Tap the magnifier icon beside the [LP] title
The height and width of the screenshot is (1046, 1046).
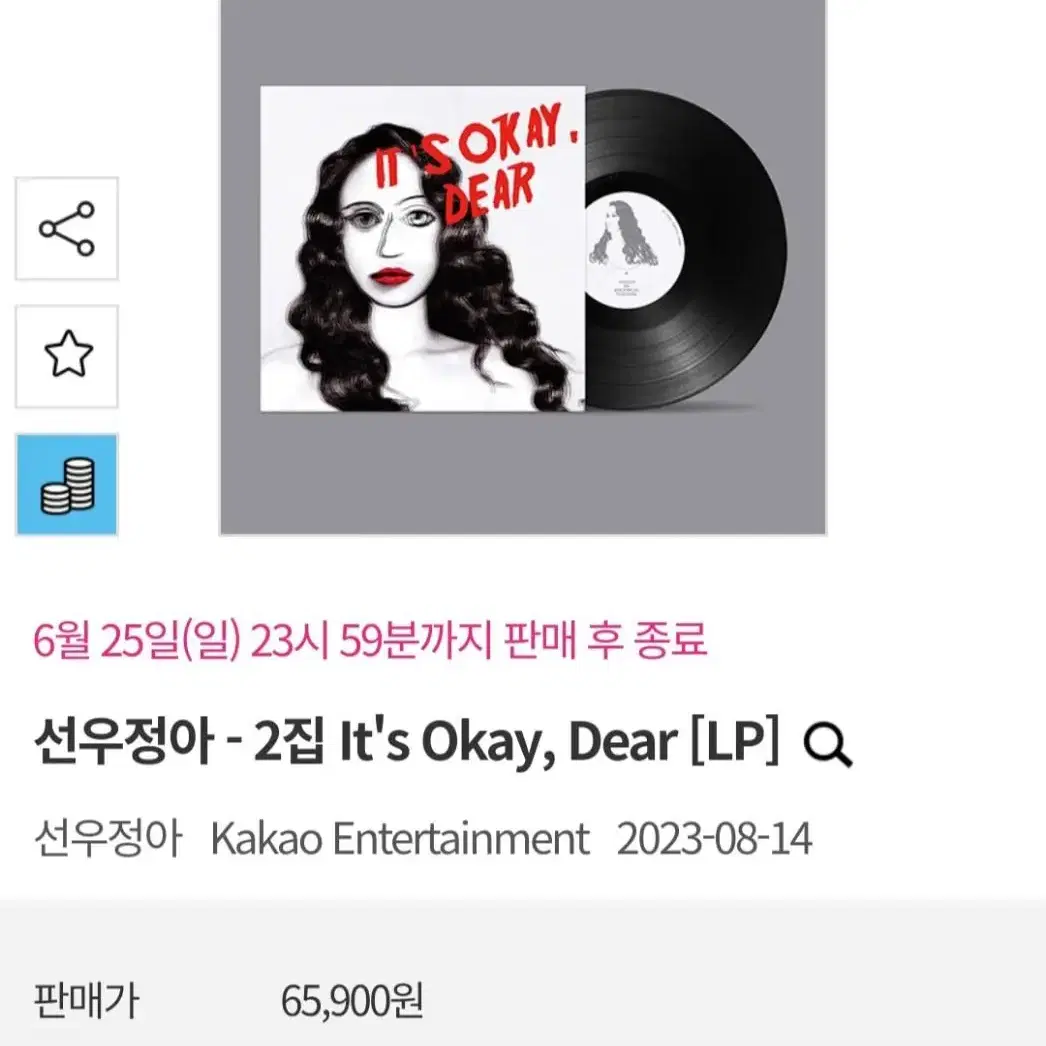[828, 746]
